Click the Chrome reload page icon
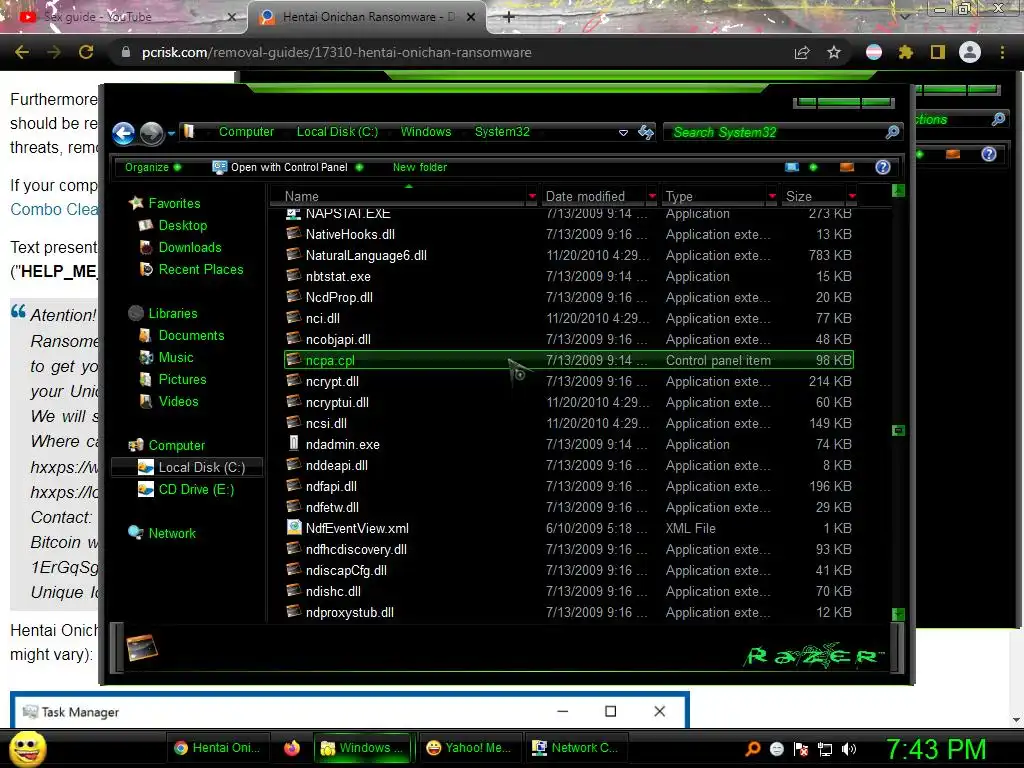The width and height of the screenshot is (1024, 768). pyautogui.click(x=86, y=52)
